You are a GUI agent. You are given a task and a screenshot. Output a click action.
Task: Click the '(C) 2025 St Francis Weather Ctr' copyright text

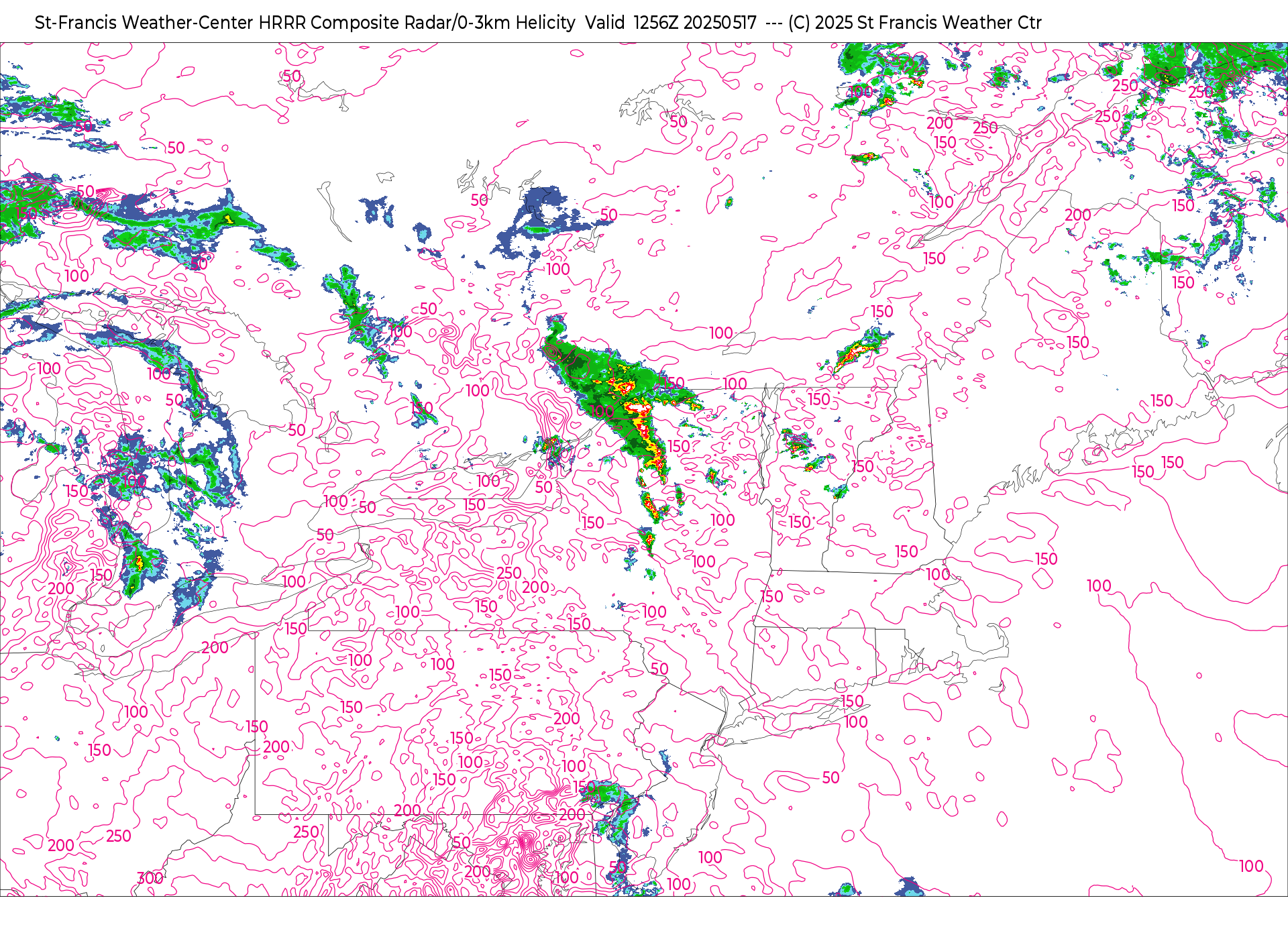[x=915, y=23]
